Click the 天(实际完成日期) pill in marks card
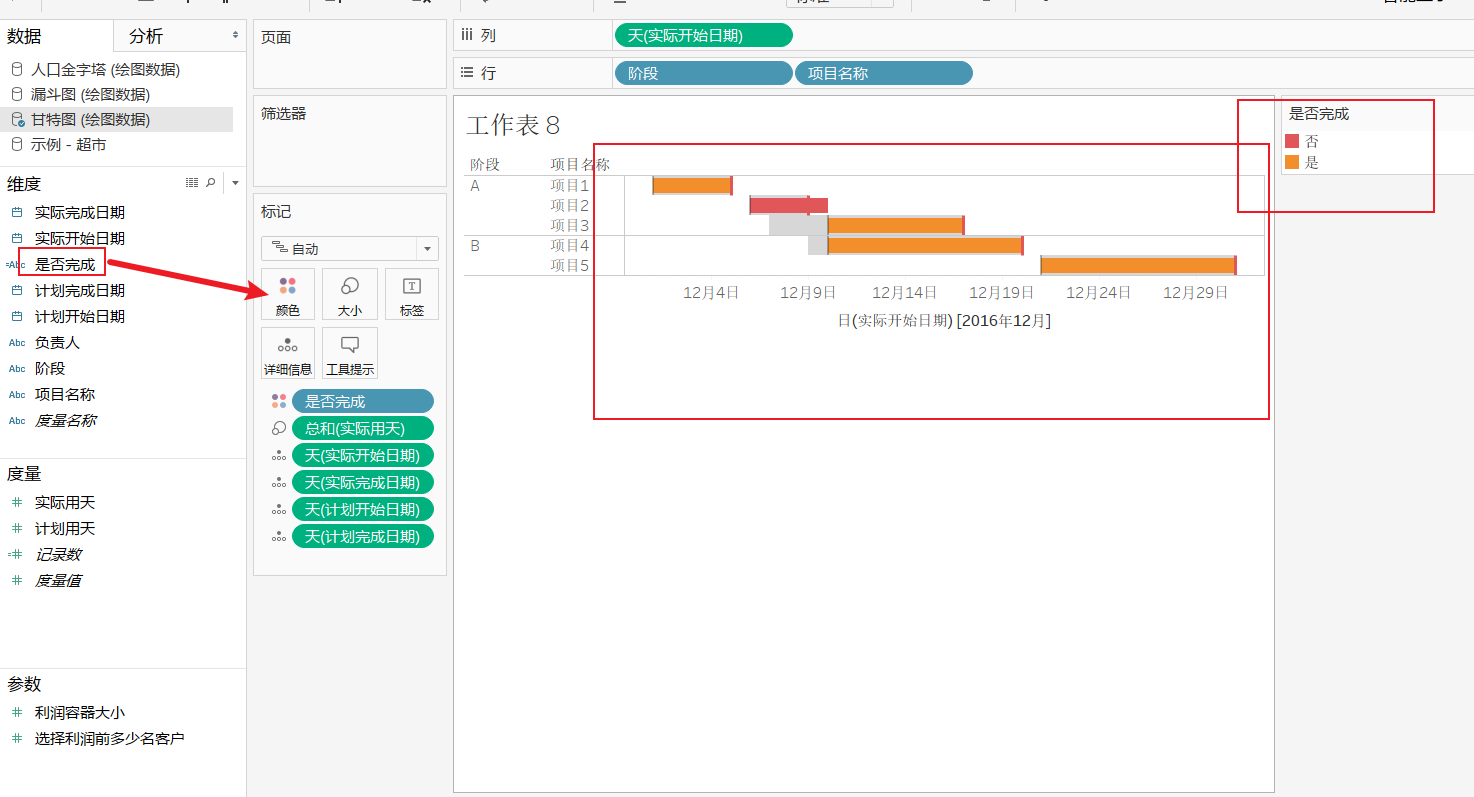 pyautogui.click(x=363, y=482)
